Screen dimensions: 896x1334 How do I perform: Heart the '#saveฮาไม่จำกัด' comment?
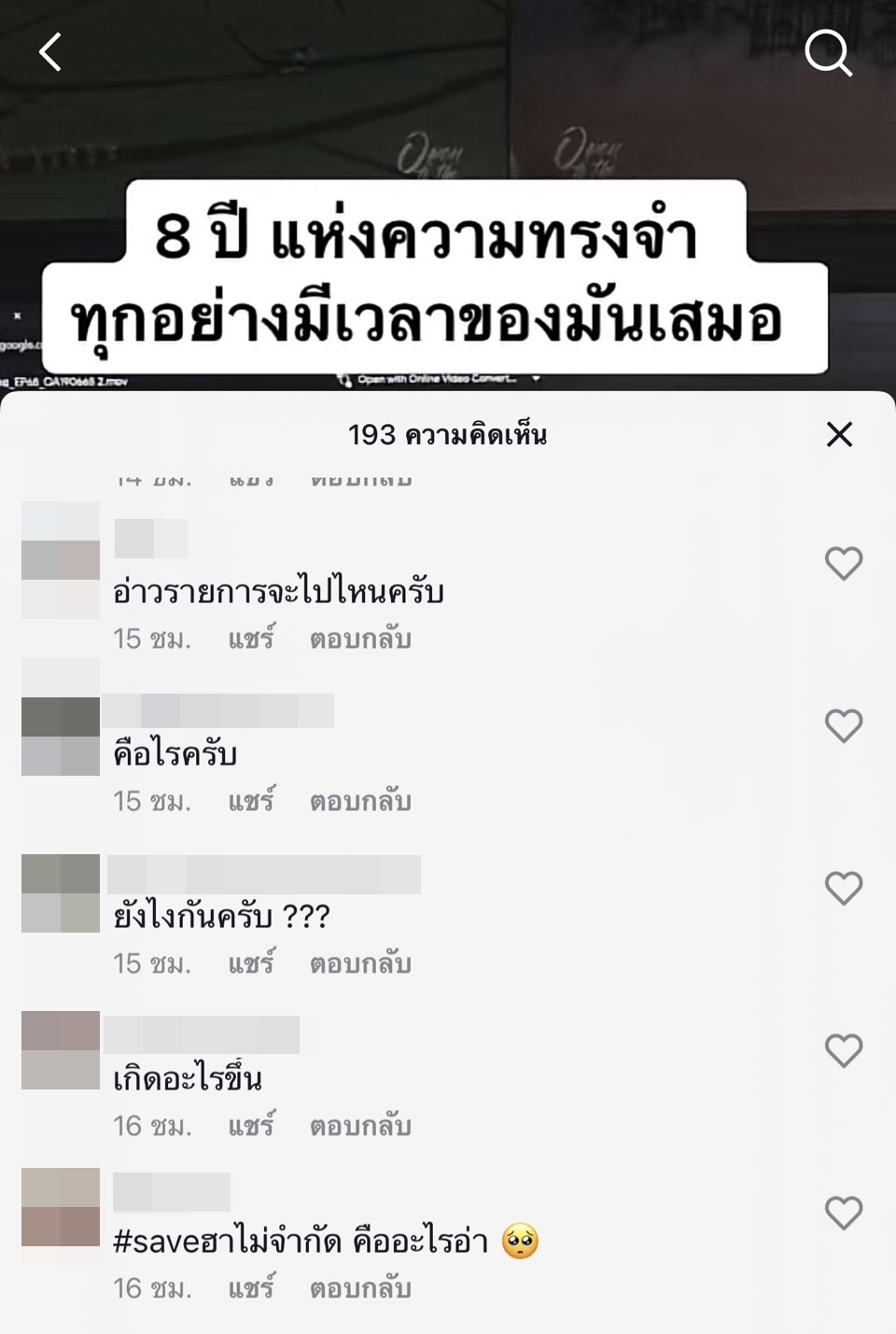click(x=844, y=1214)
